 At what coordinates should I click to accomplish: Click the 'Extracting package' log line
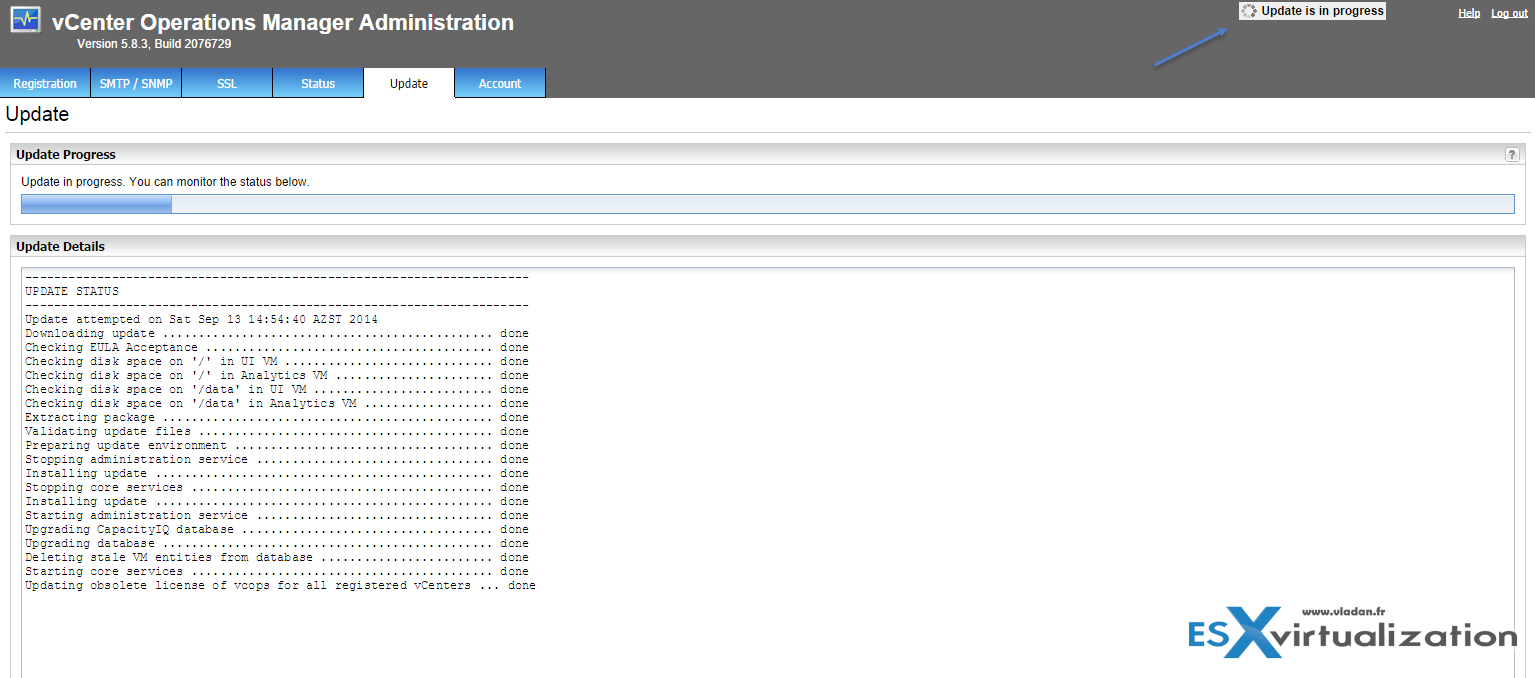(277, 417)
